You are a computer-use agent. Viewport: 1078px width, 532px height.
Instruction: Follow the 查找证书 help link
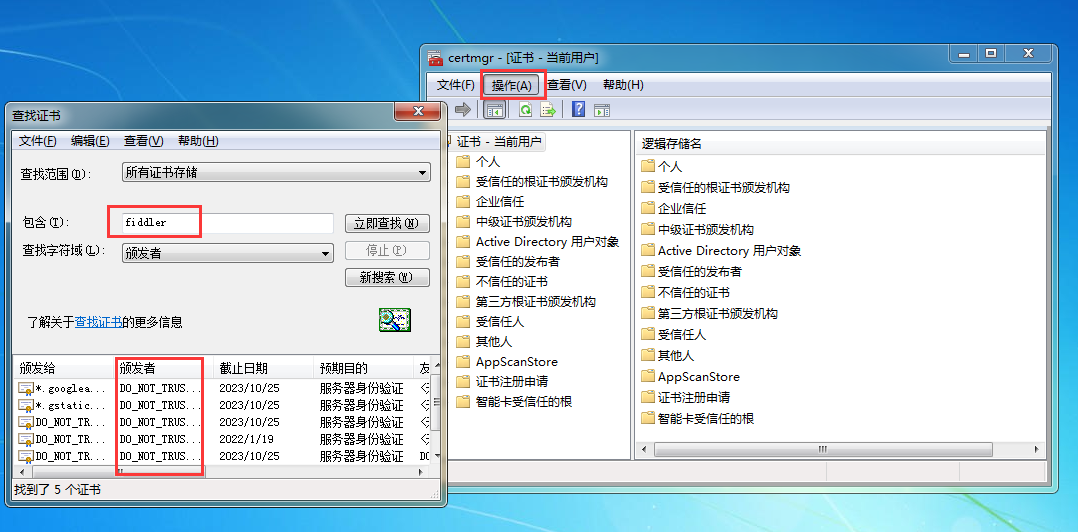[98, 322]
